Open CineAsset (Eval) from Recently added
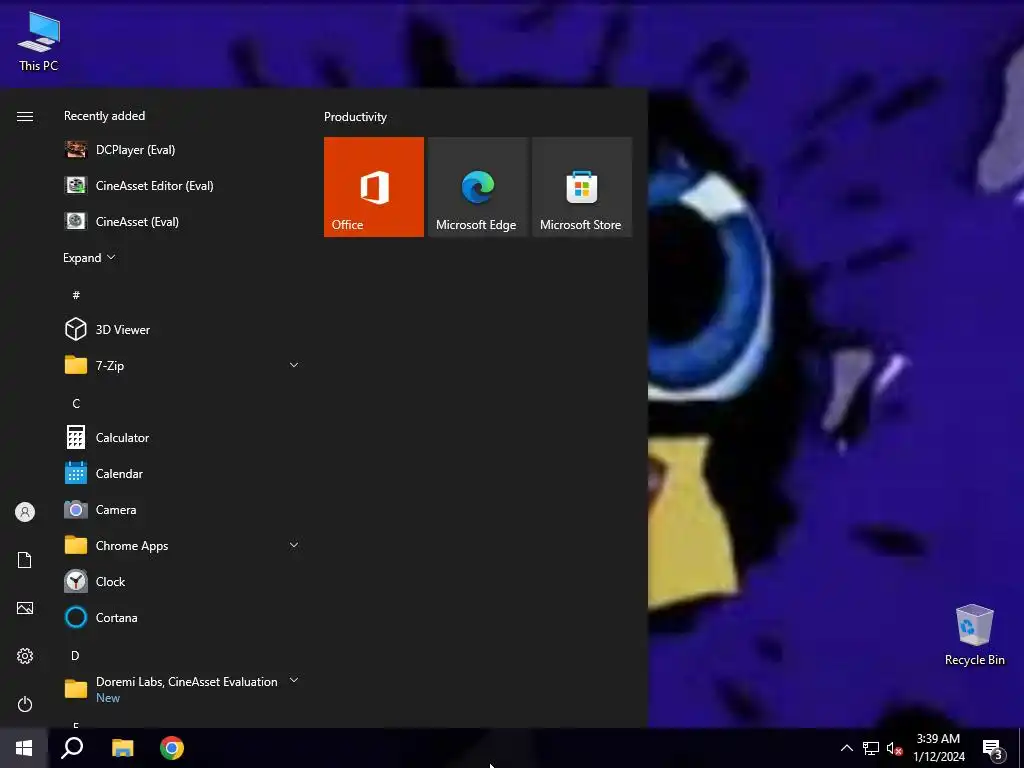This screenshot has height=768, width=1024. [x=183, y=221]
